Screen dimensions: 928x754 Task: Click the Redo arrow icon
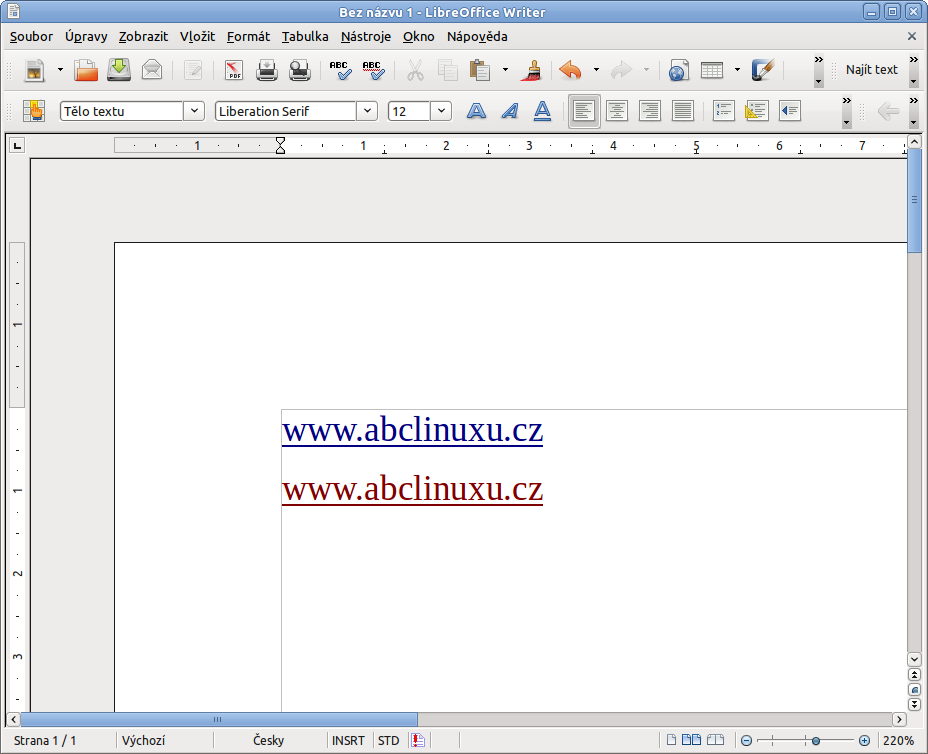(621, 70)
